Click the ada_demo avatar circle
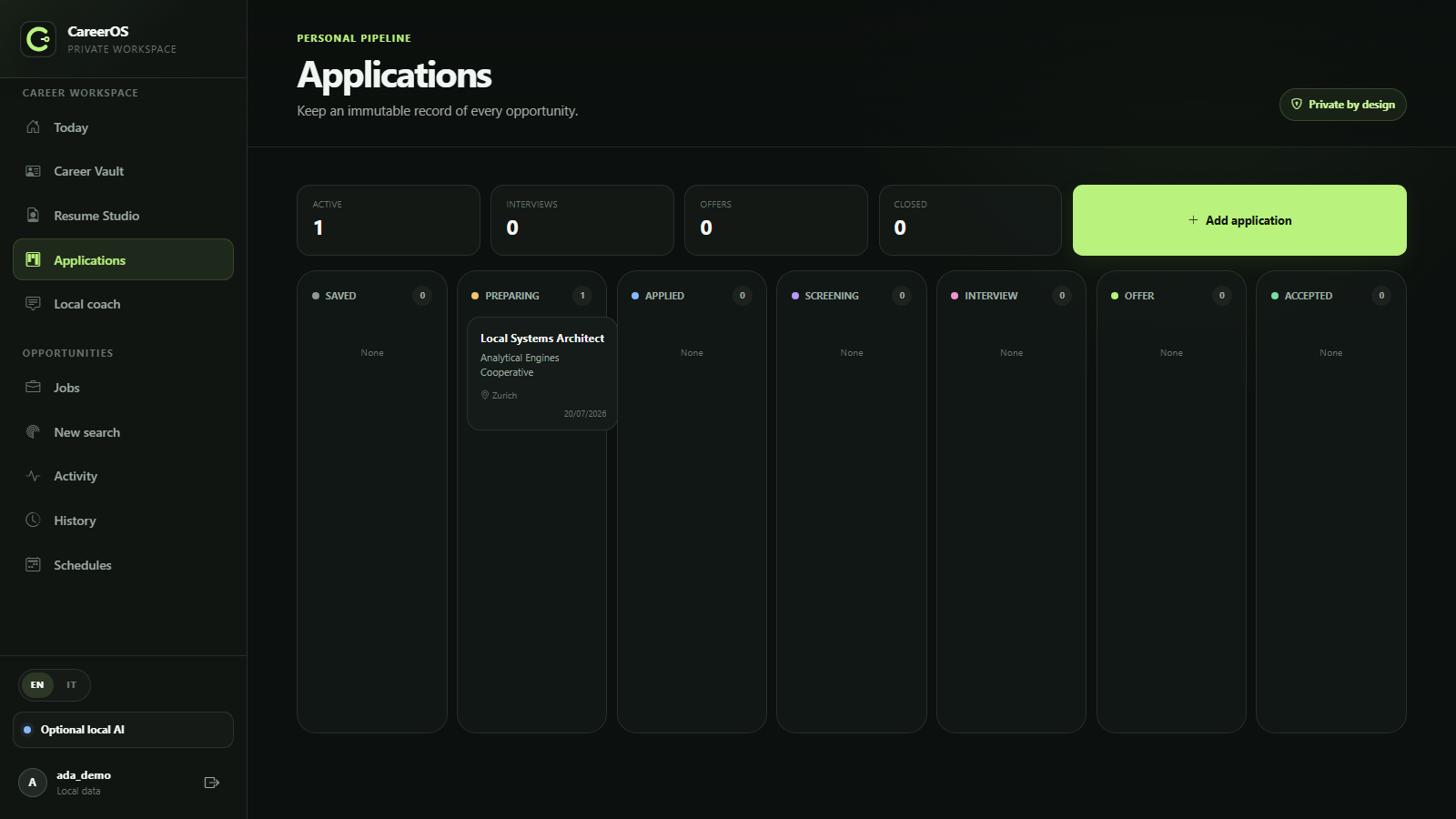 coord(33,783)
